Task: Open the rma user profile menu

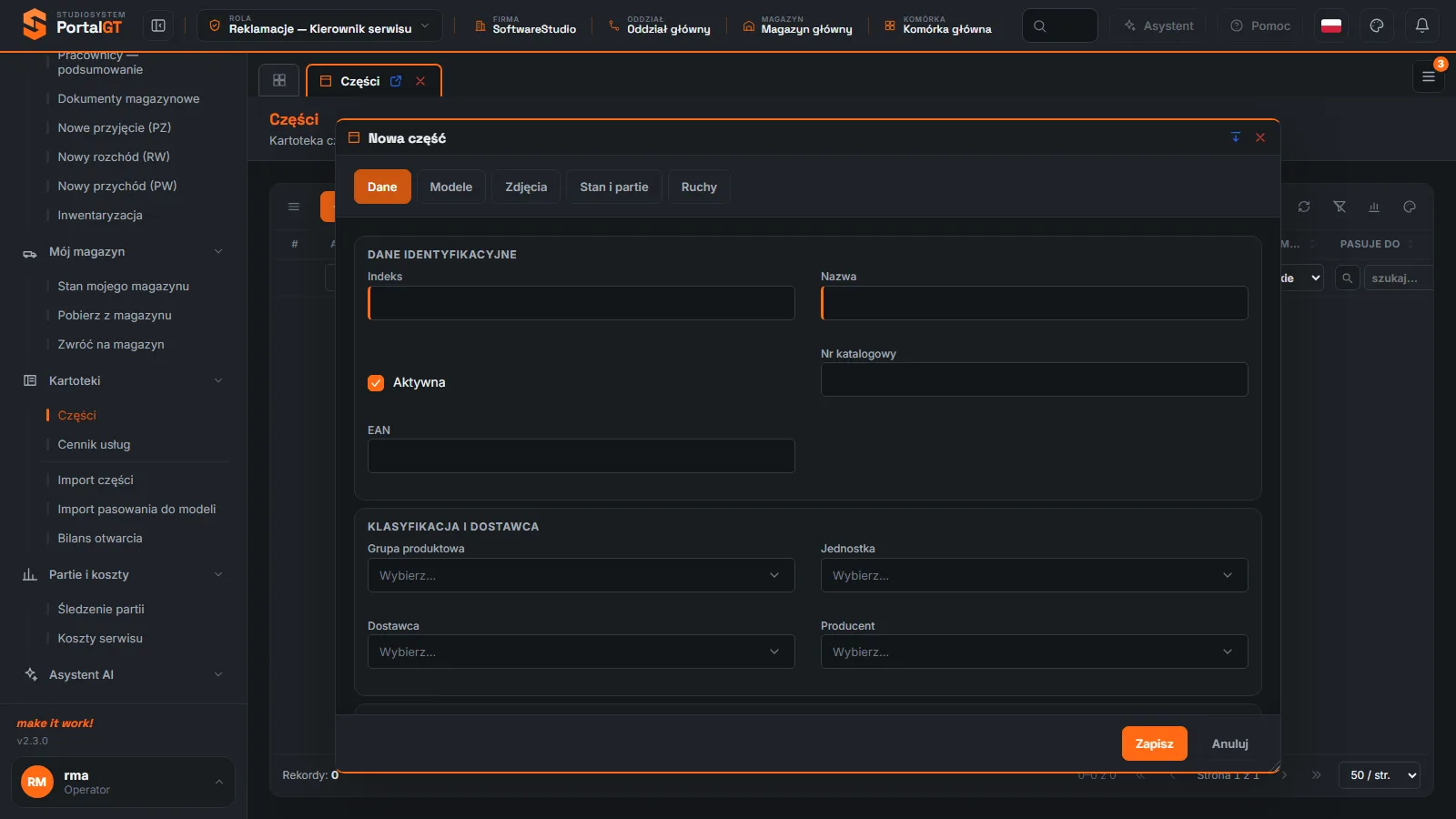Action: (x=123, y=782)
